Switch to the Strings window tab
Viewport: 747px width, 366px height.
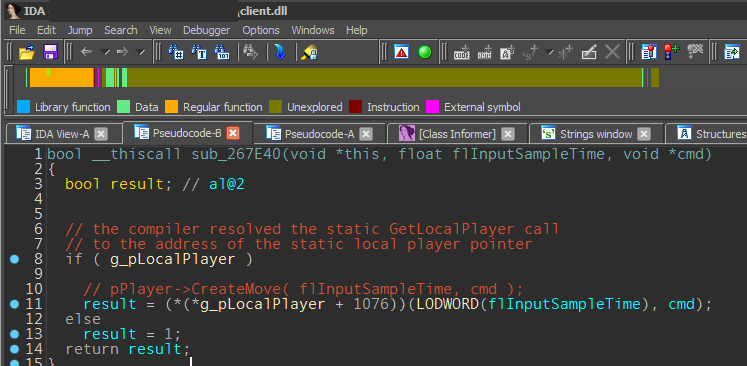(596, 134)
